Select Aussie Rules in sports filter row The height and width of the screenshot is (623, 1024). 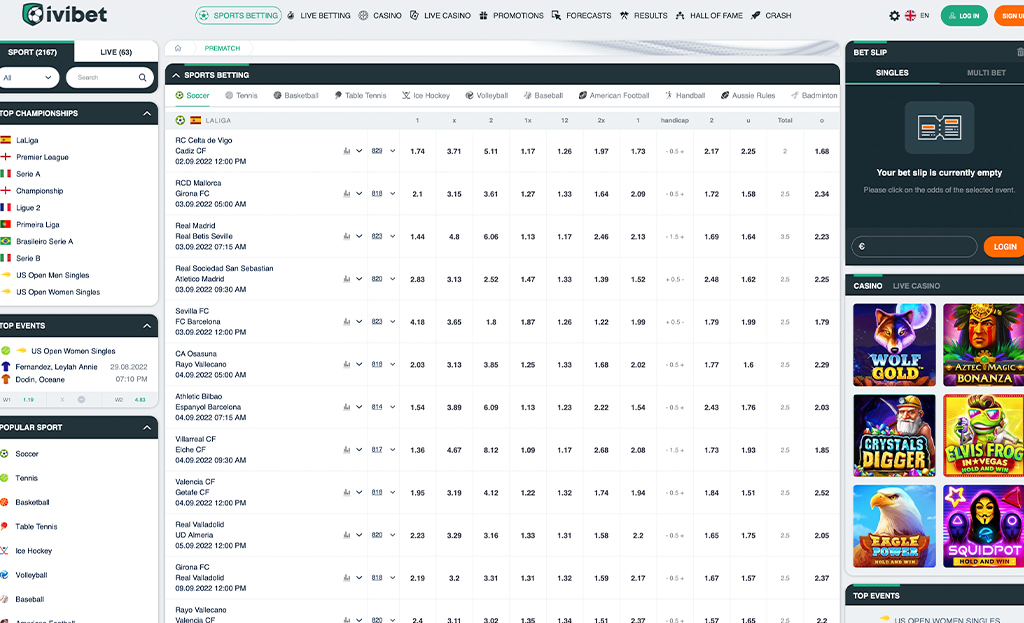(x=748, y=95)
